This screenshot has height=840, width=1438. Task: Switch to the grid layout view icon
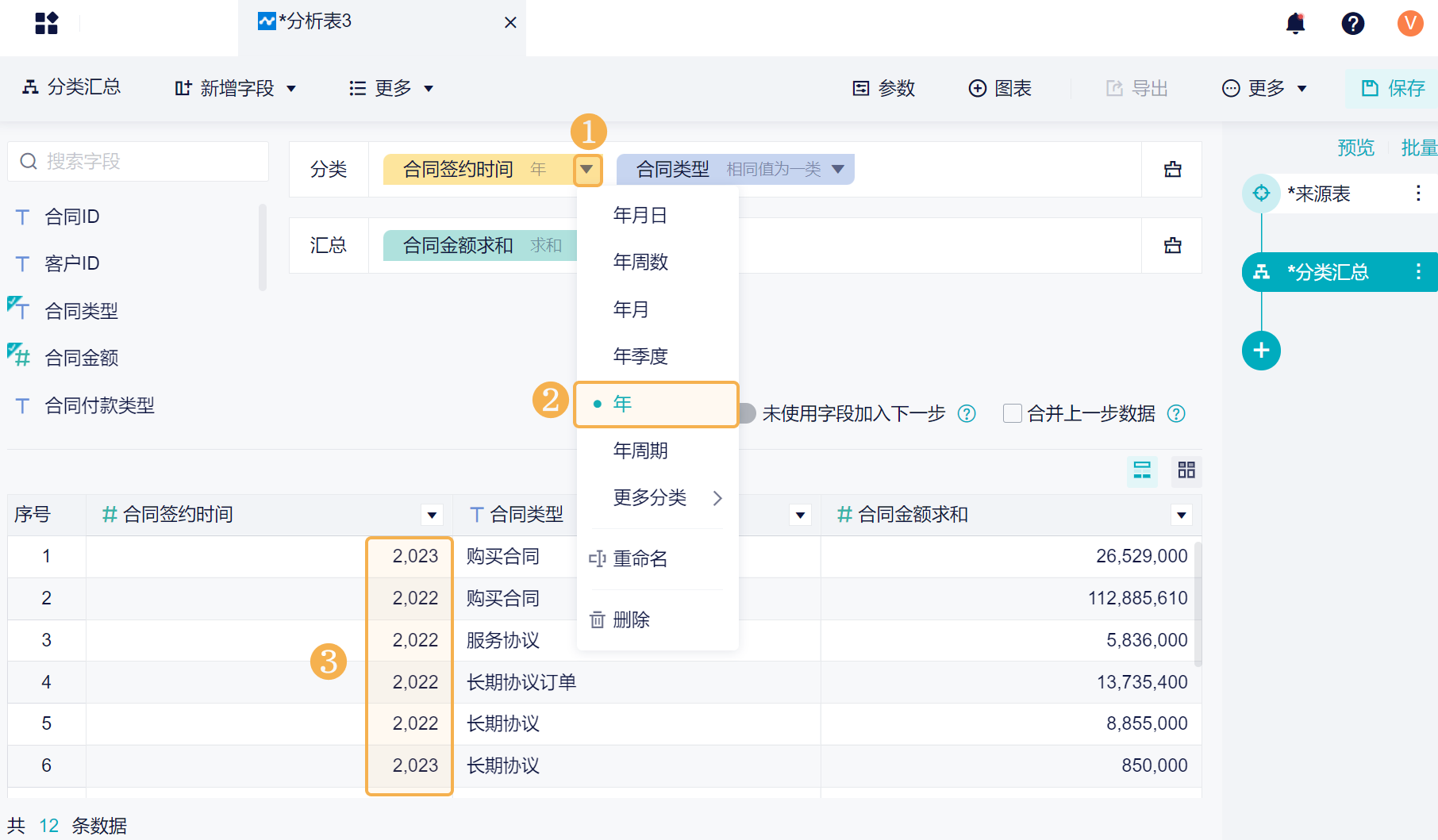[1186, 470]
